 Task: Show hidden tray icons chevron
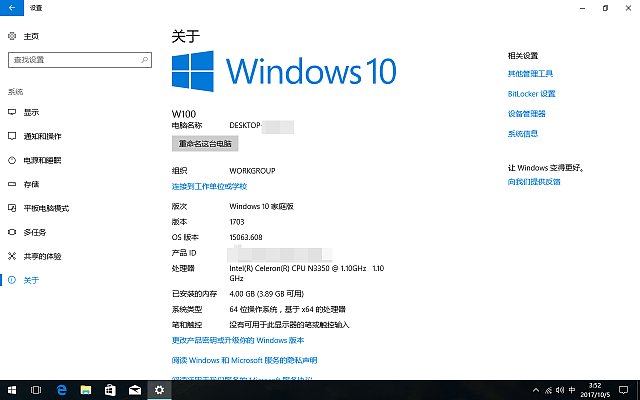point(536,390)
